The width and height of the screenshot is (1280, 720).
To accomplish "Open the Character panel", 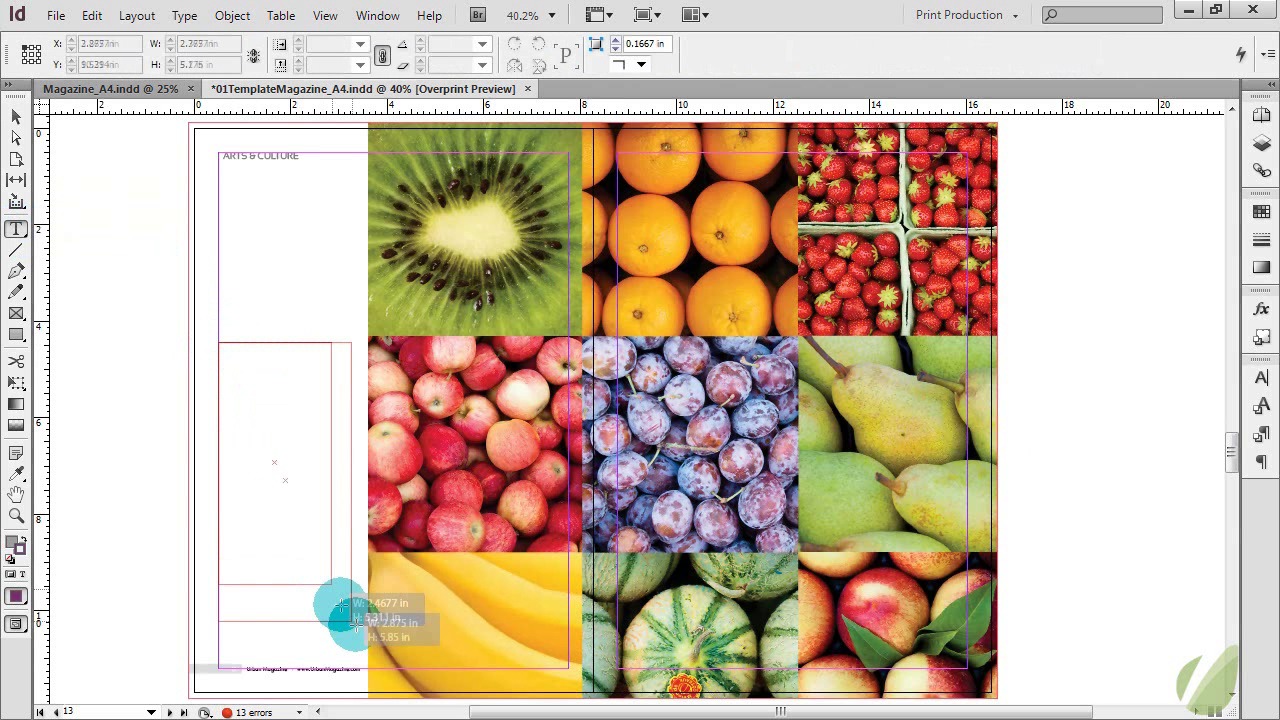I will click(1261, 378).
